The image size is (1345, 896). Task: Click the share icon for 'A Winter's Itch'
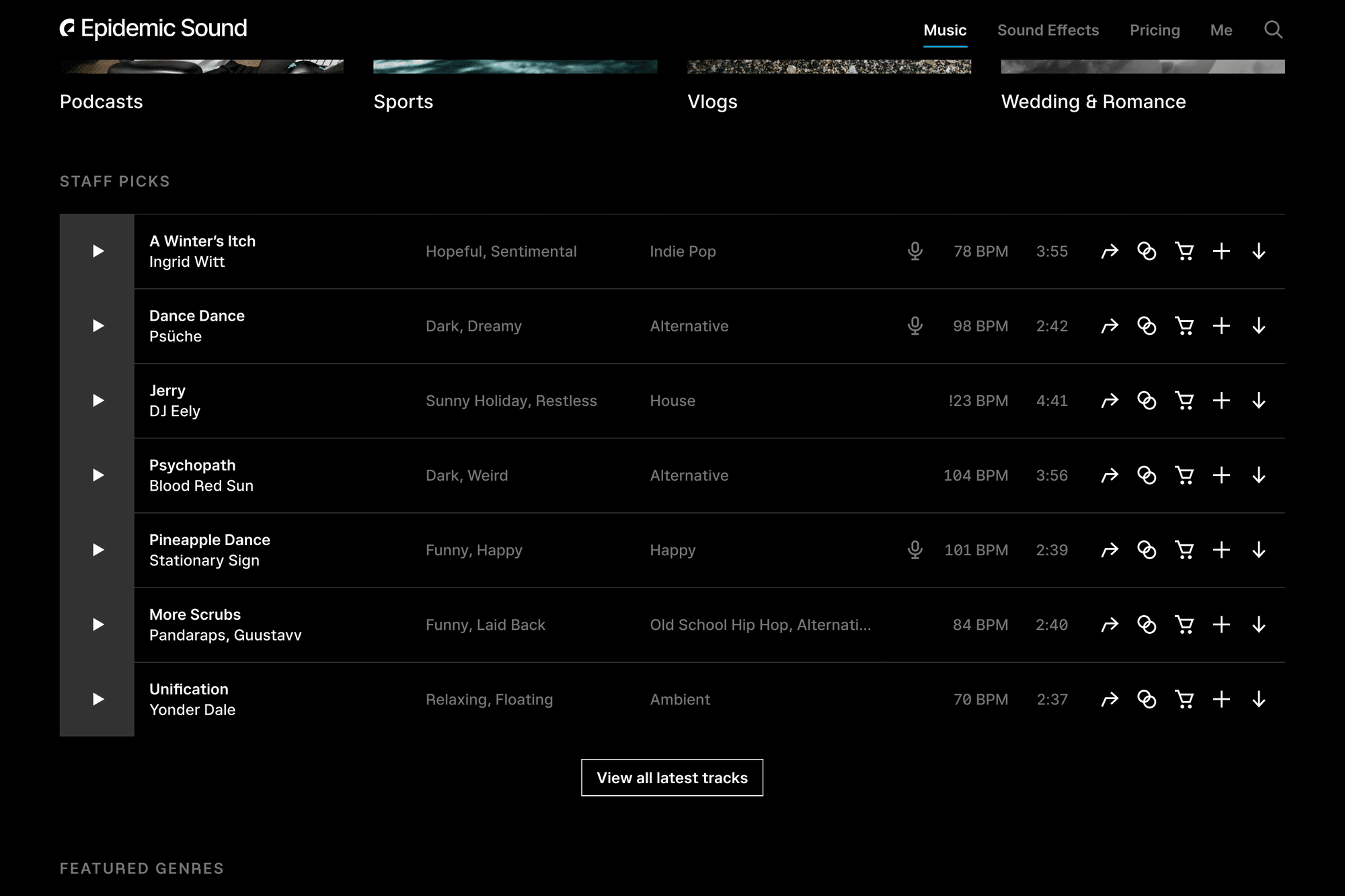[x=1110, y=251]
